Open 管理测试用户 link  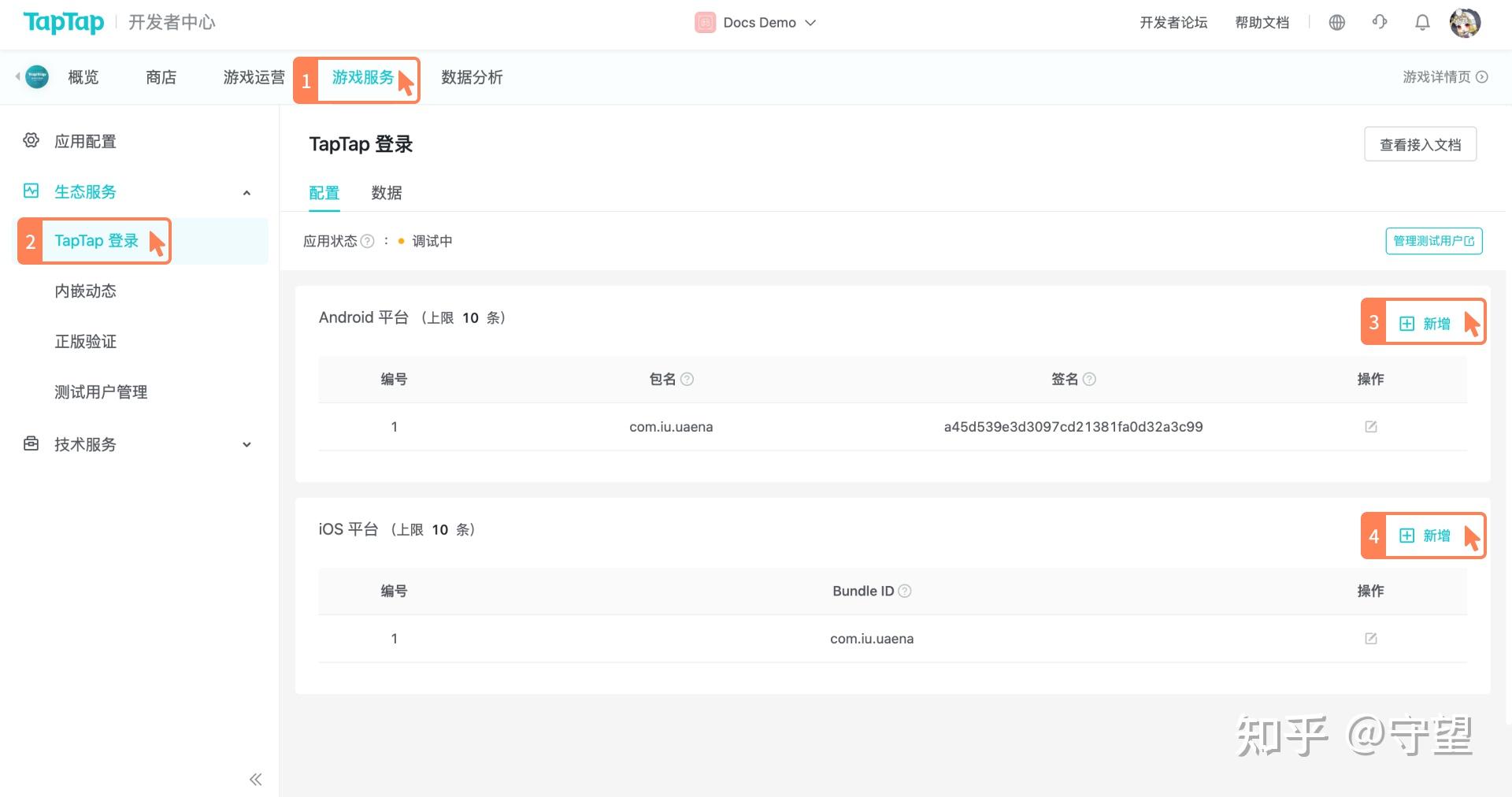(x=1433, y=241)
